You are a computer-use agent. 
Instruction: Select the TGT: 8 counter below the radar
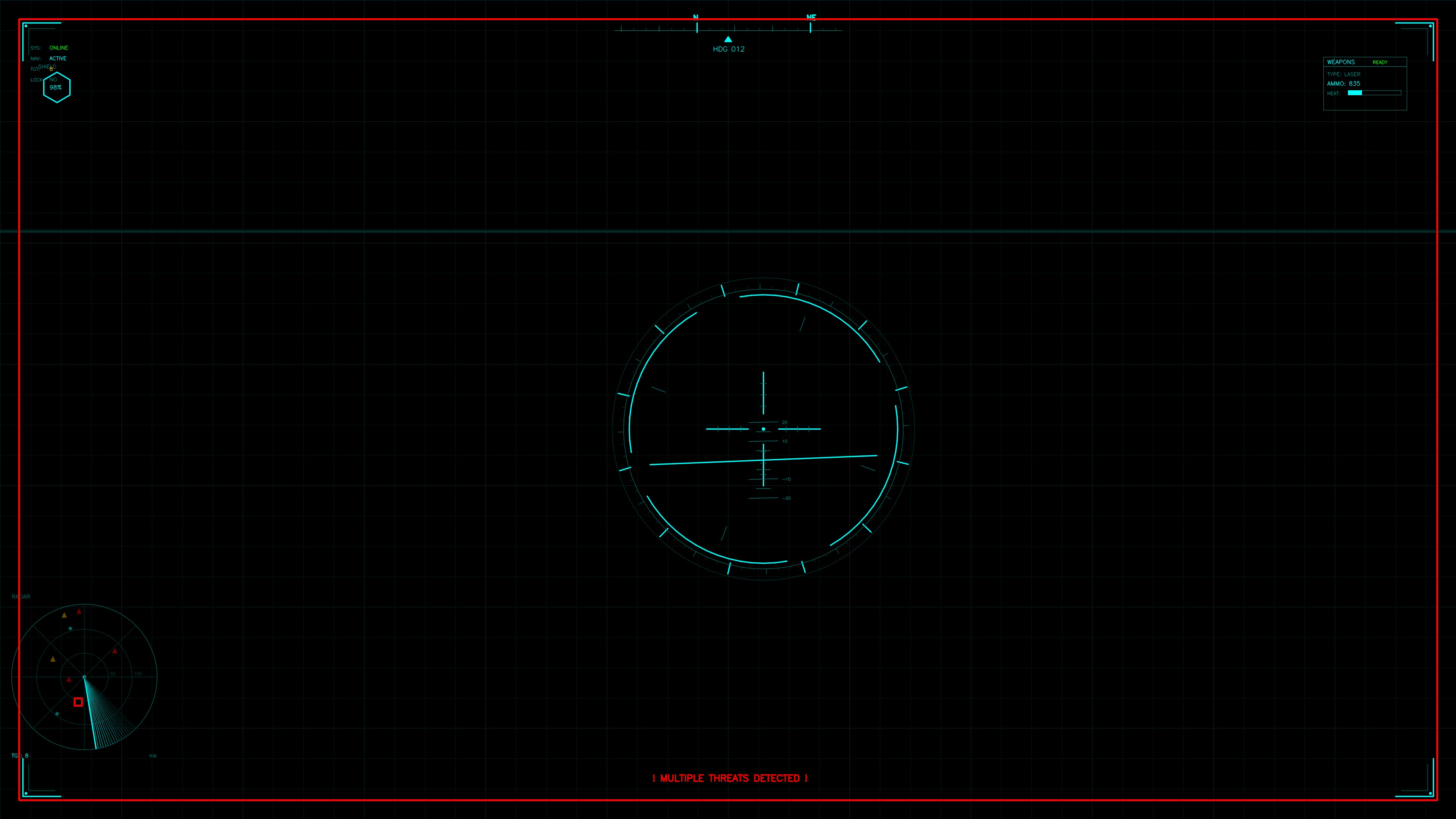20,755
